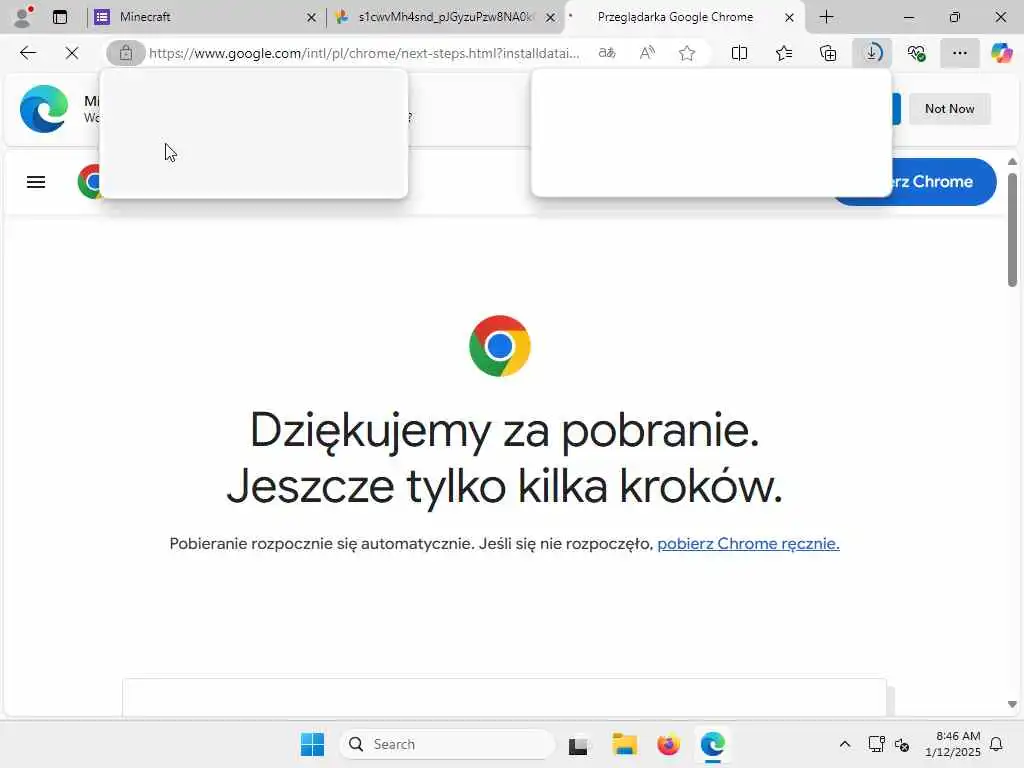Open the Windows Start menu
The width and height of the screenshot is (1024, 768).
click(312, 744)
